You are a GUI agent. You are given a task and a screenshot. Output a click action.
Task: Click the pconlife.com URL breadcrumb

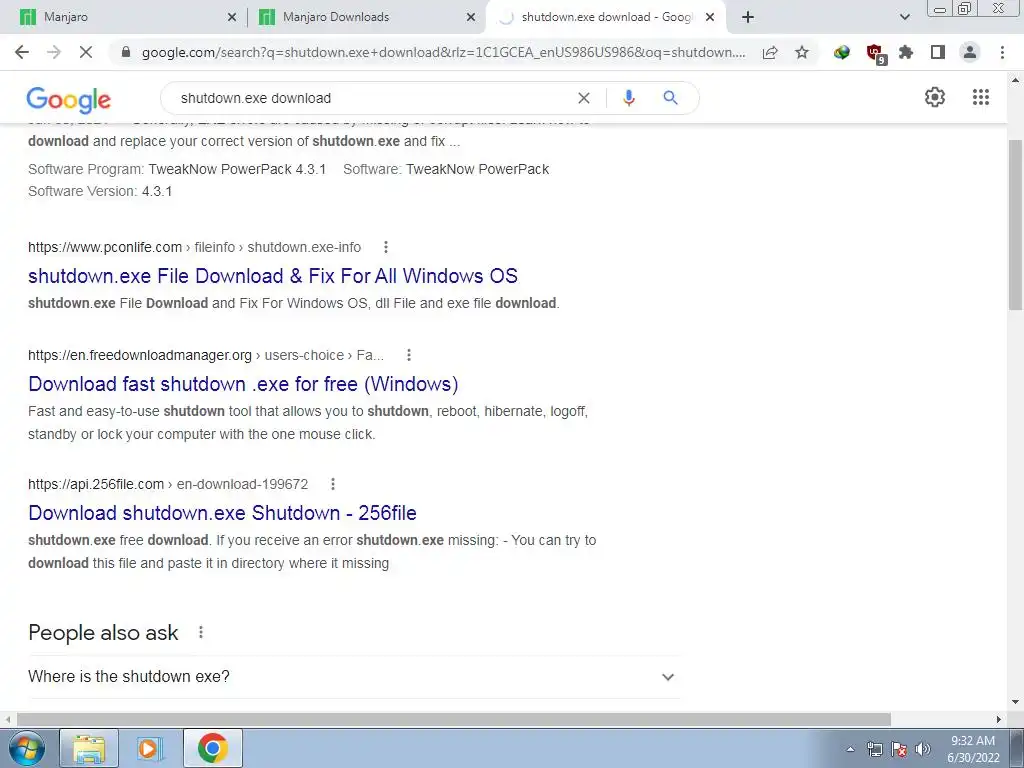tap(195, 247)
